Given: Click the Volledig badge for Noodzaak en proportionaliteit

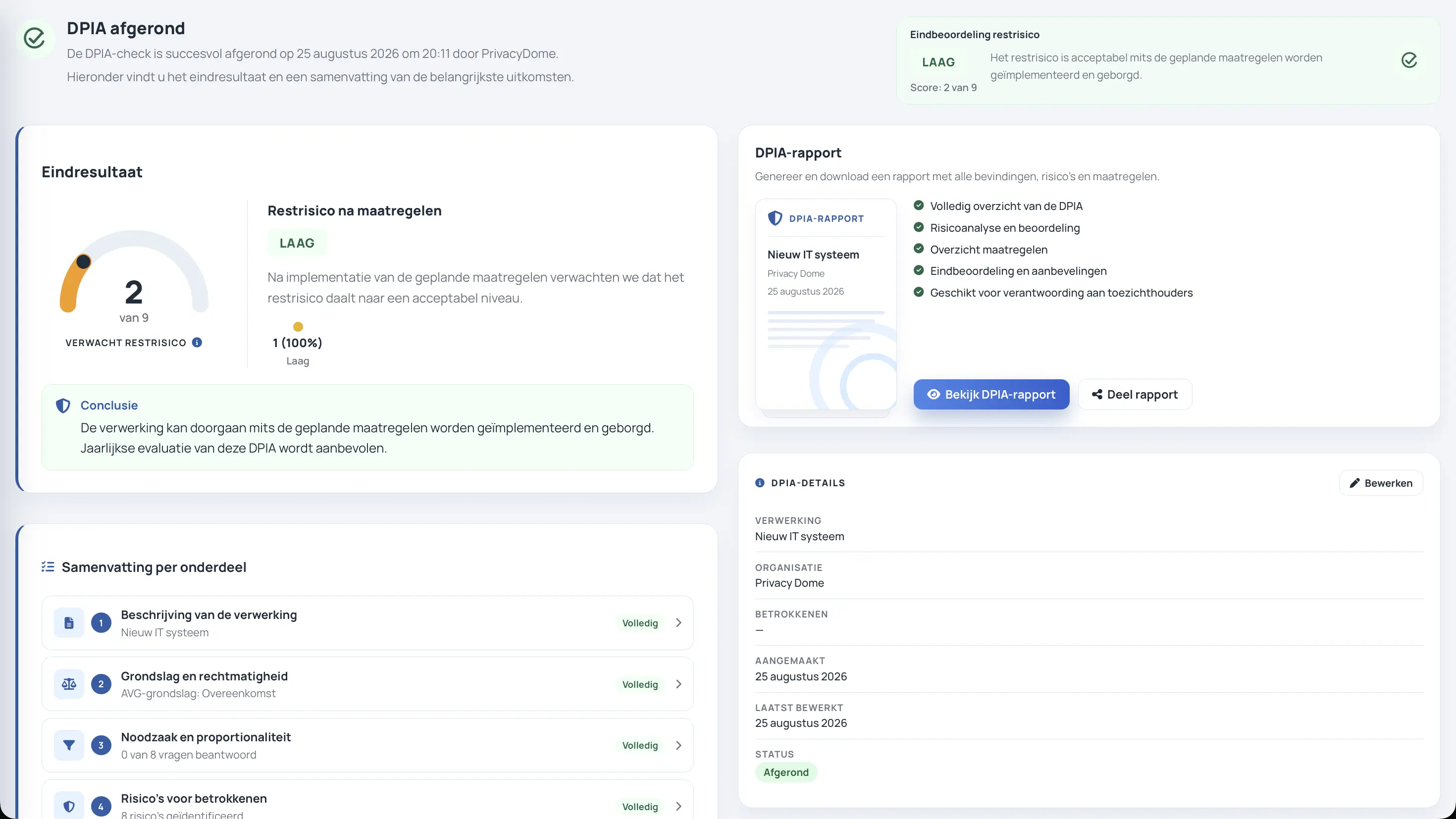Looking at the screenshot, I should [640, 746].
